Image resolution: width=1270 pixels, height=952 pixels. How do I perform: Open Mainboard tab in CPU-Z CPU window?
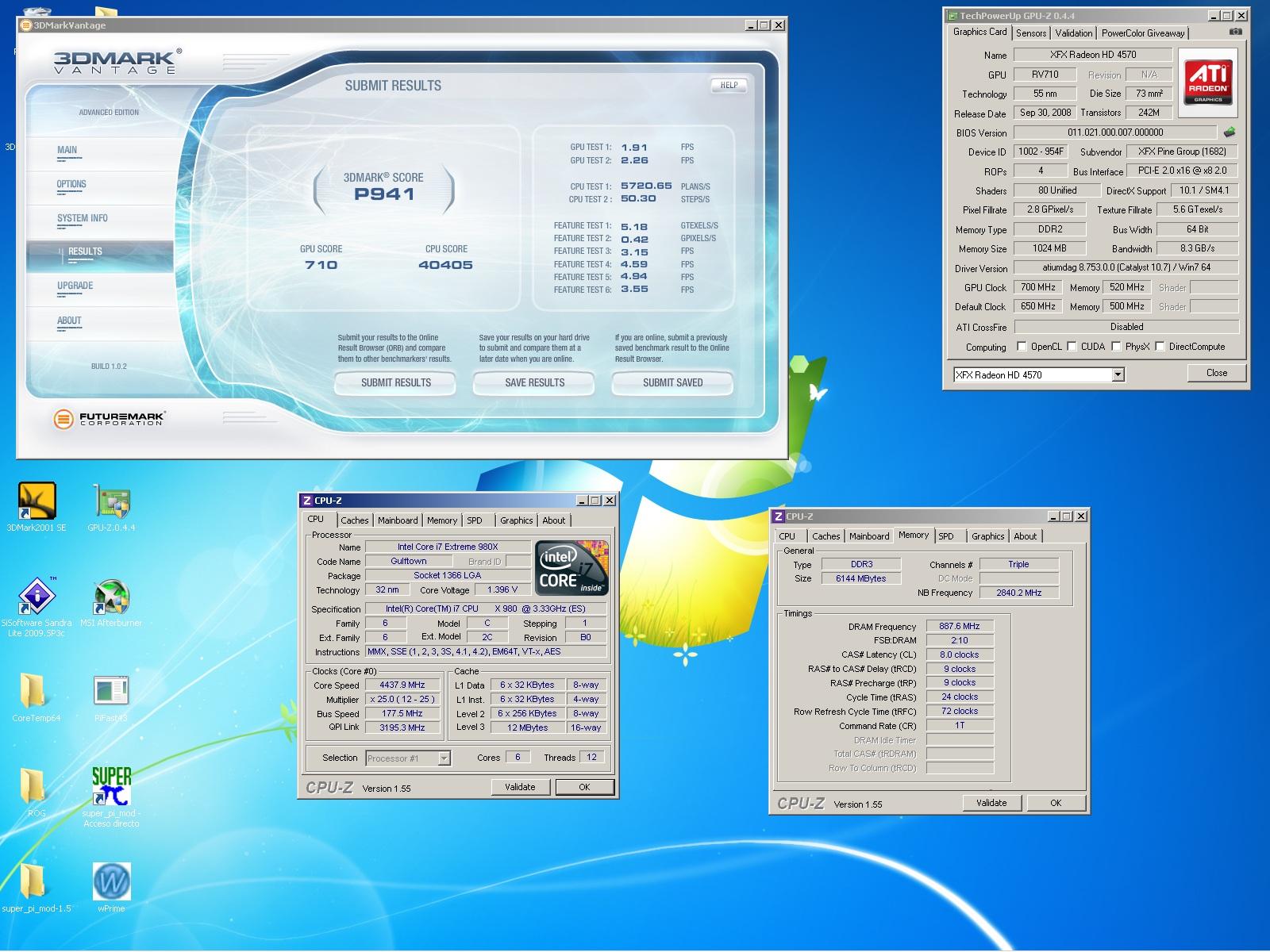397,520
